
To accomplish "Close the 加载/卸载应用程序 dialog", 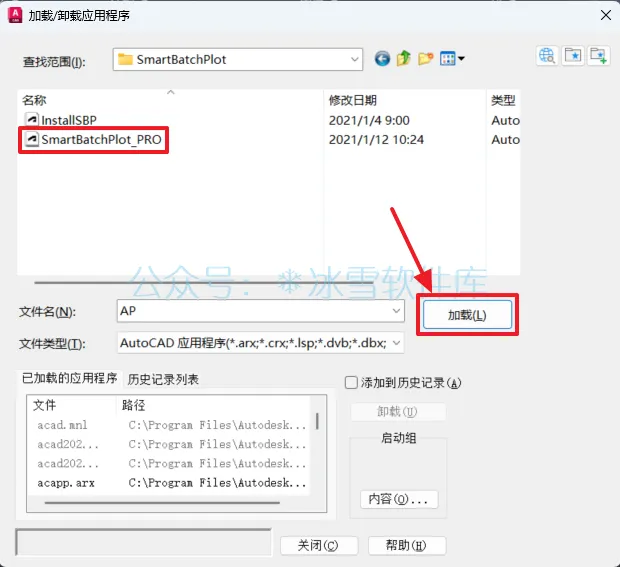I will click(605, 15).
